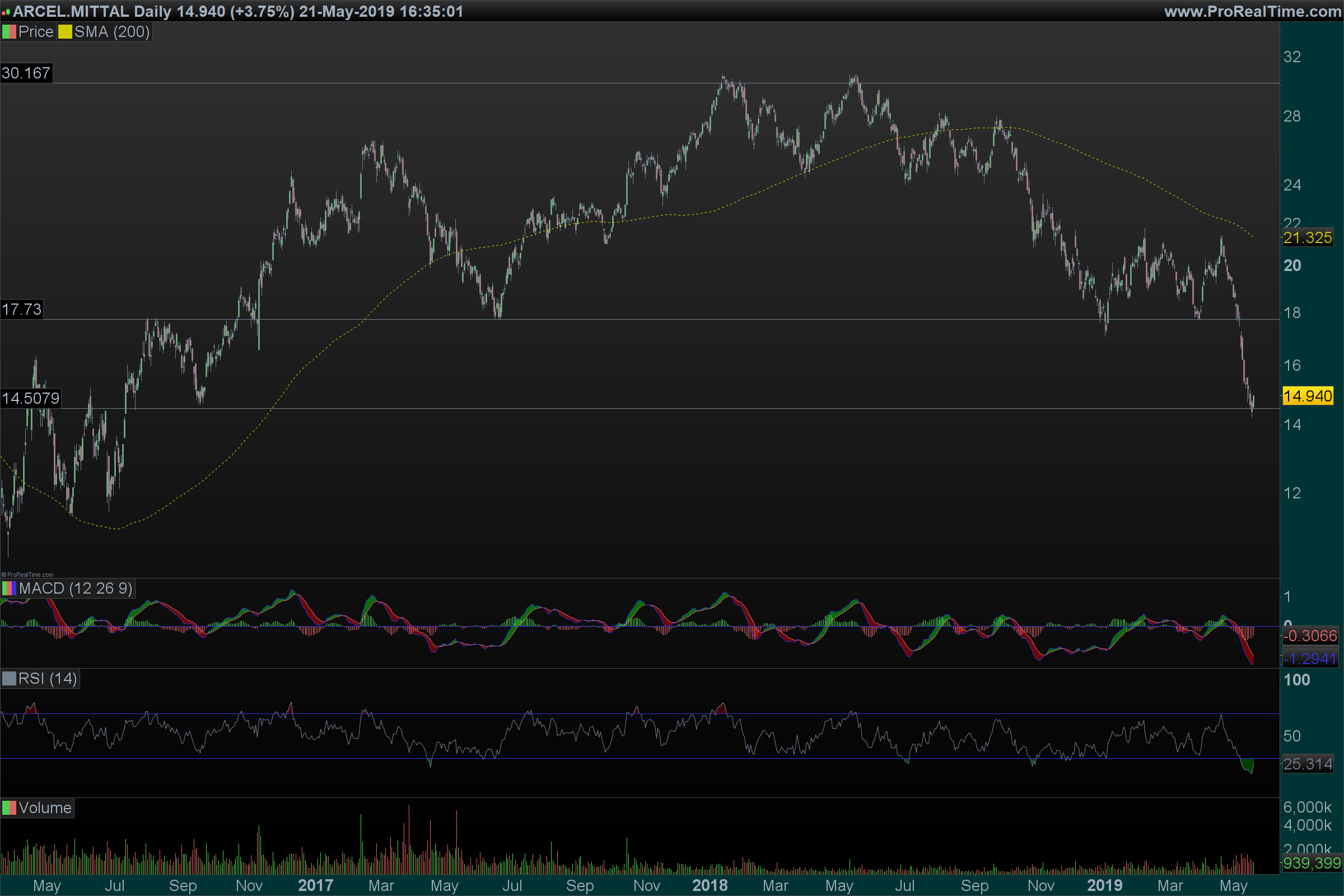Click the -1.2941 MACD value tag
This screenshot has height=896, width=1344.
(1310, 659)
